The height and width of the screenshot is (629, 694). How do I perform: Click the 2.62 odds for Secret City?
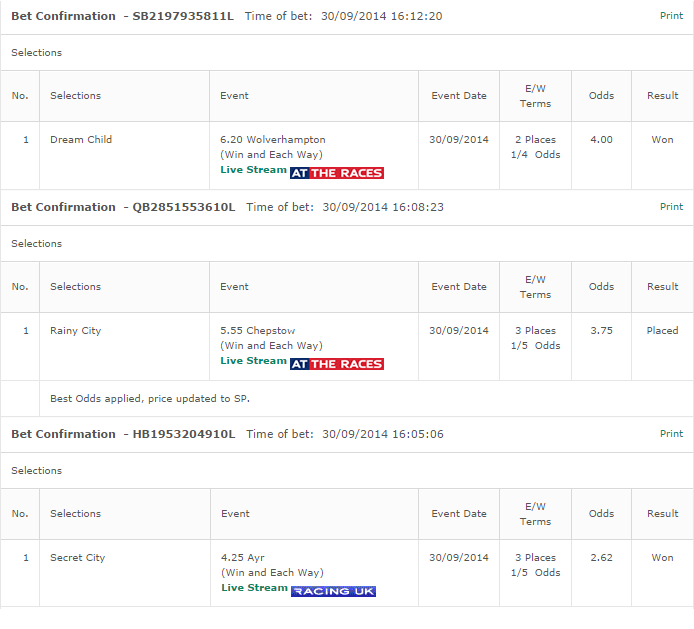pyautogui.click(x=601, y=558)
